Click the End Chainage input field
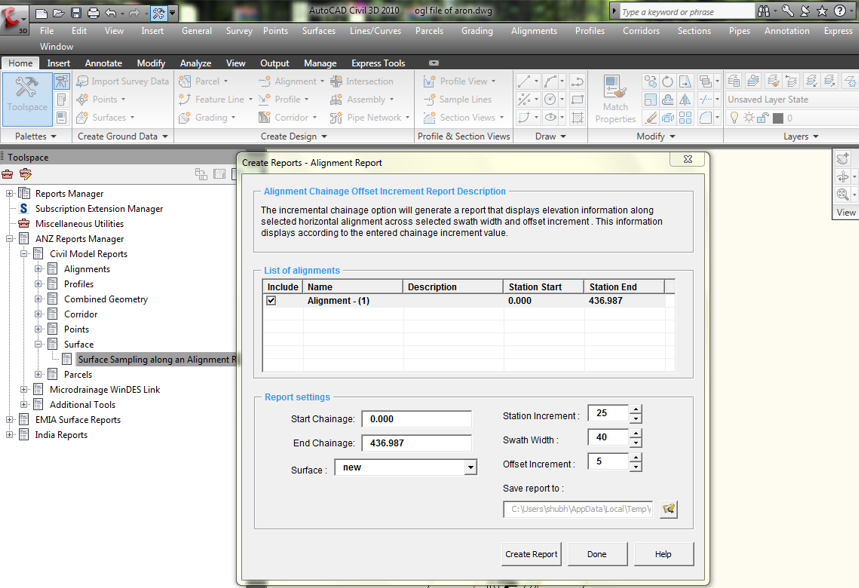The image size is (859, 588). (416, 443)
